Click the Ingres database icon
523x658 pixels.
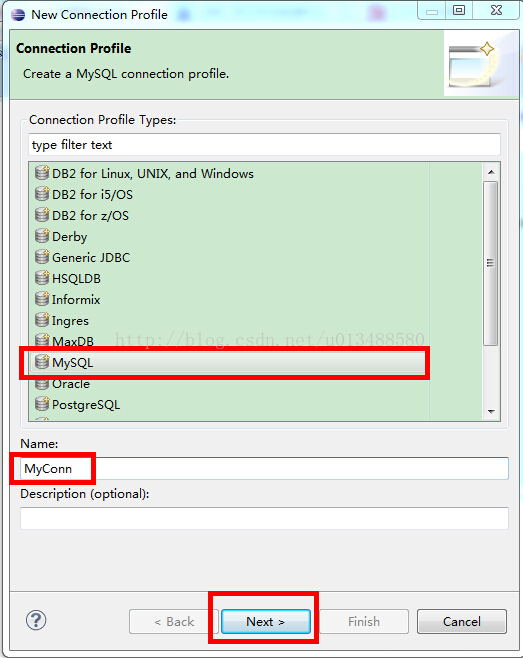[42, 319]
